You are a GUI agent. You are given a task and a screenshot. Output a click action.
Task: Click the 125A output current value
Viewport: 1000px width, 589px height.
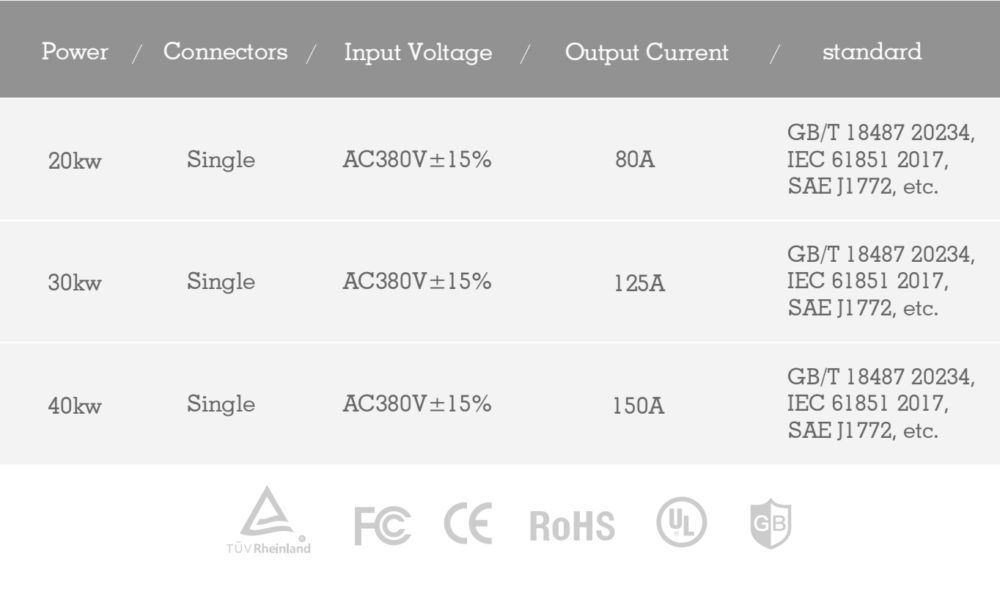pos(639,283)
